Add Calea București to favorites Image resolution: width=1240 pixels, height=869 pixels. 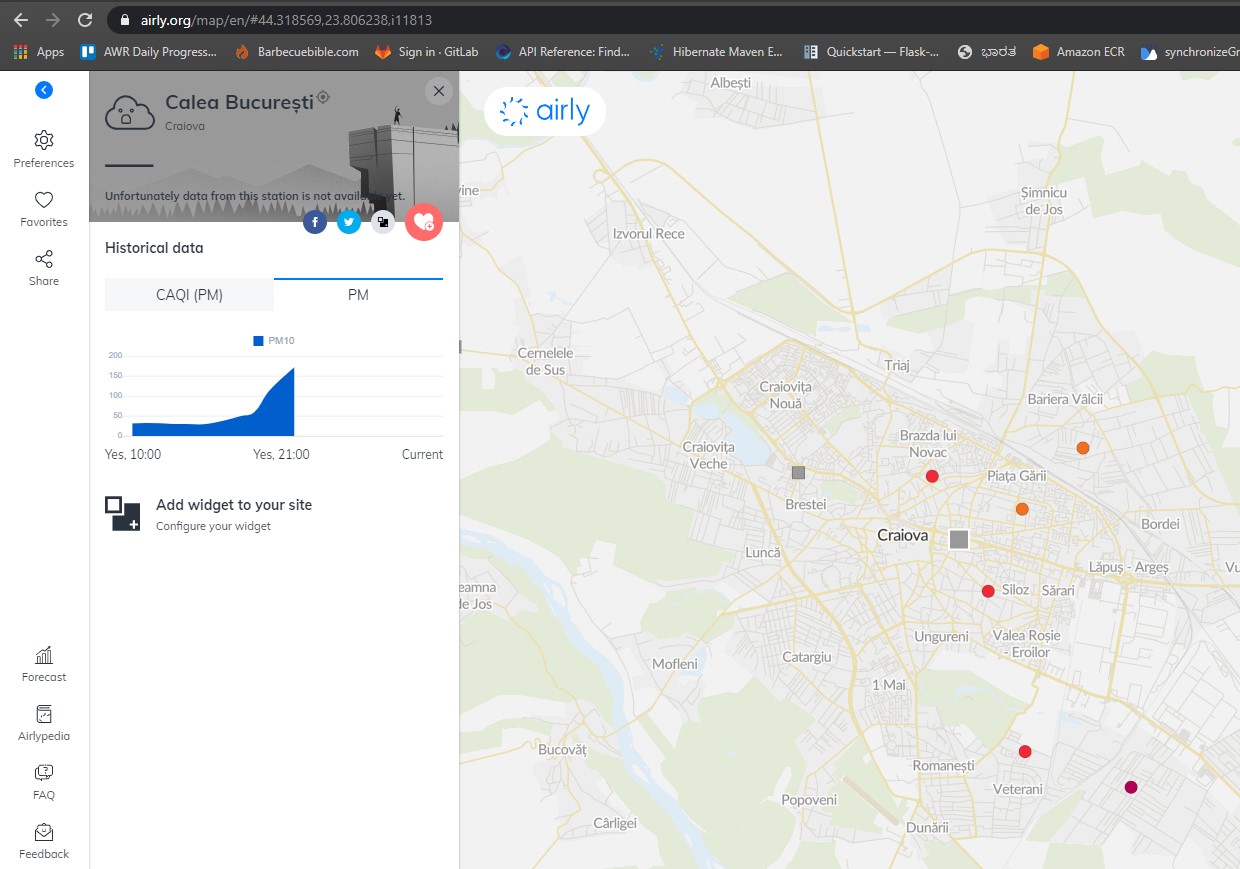coord(423,222)
